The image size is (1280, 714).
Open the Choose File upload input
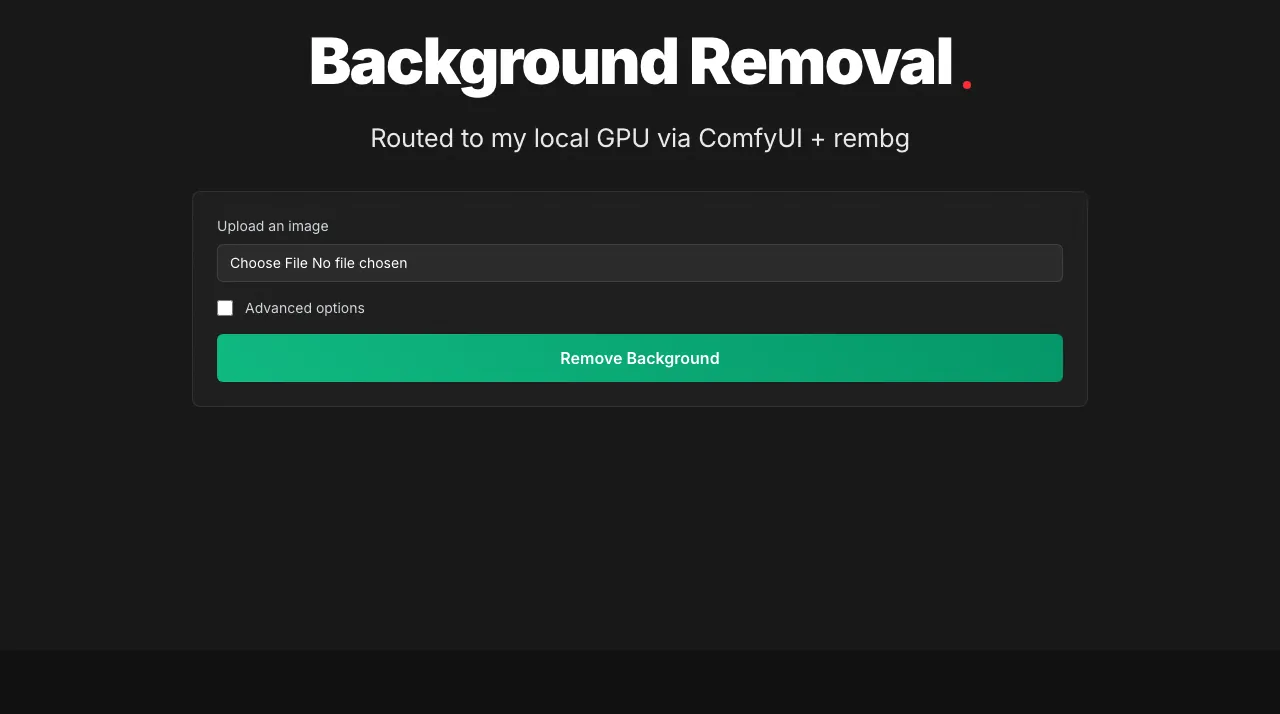point(640,263)
